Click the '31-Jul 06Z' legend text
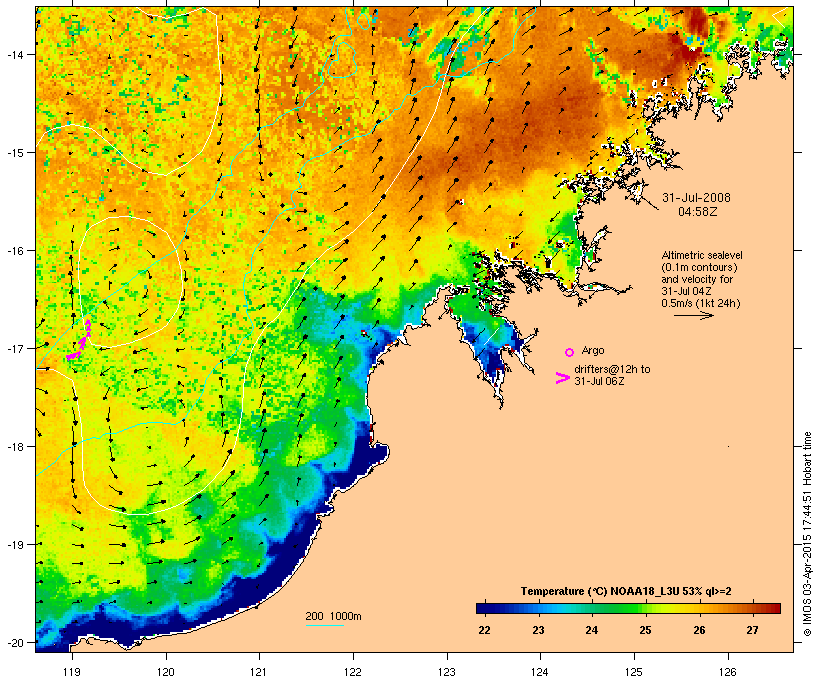Screen dimensions: 820x680 click(599, 381)
